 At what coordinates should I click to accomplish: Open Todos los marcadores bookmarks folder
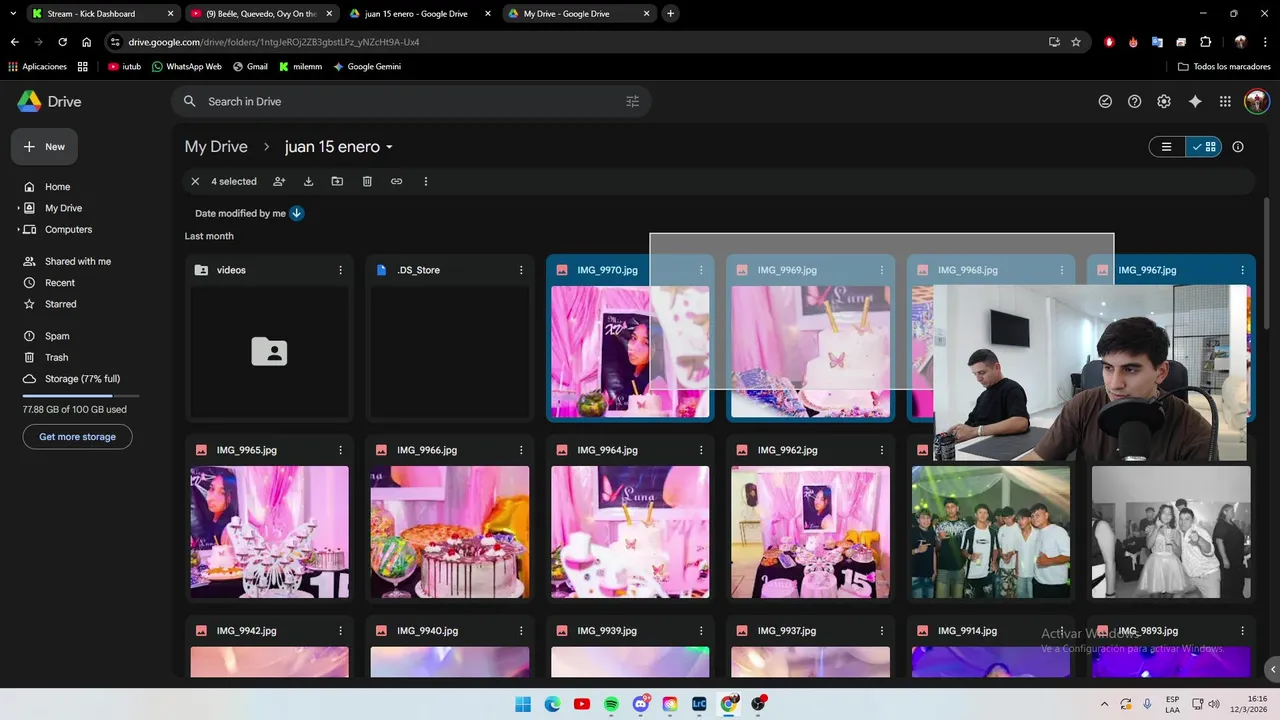coord(1225,67)
